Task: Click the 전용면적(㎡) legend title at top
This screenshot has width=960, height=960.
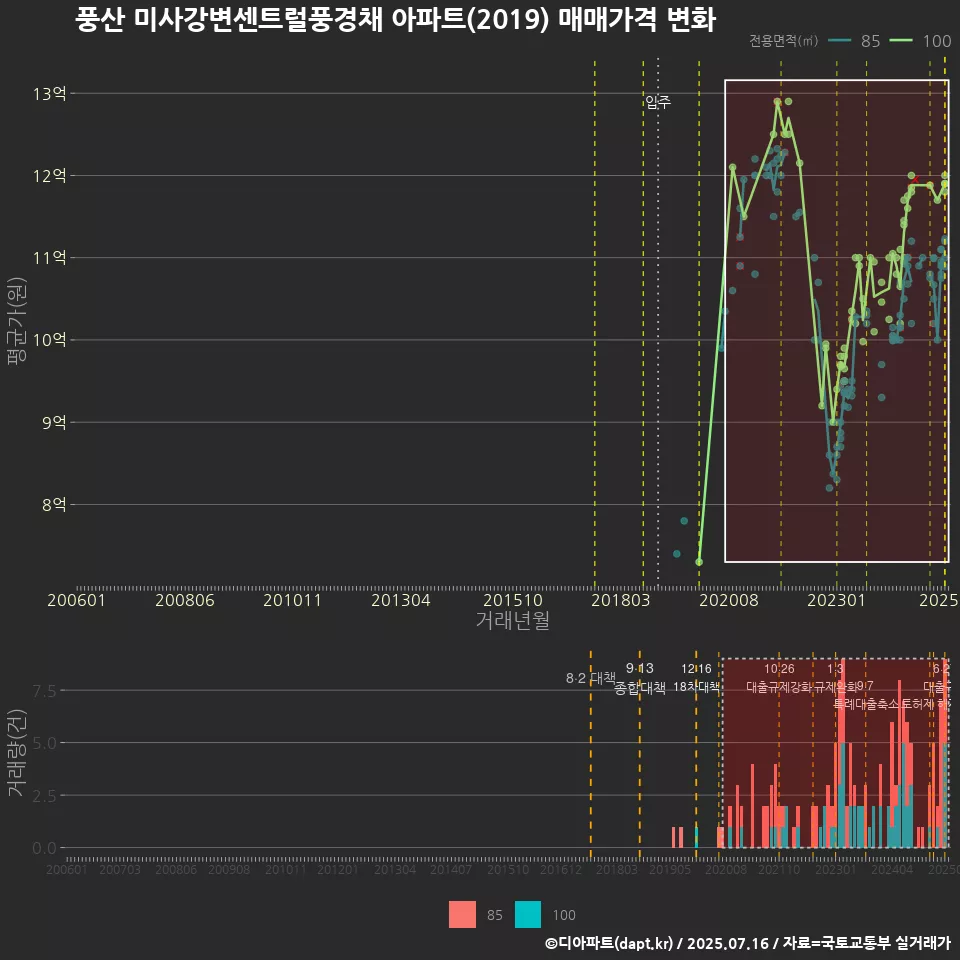Action: click(783, 41)
